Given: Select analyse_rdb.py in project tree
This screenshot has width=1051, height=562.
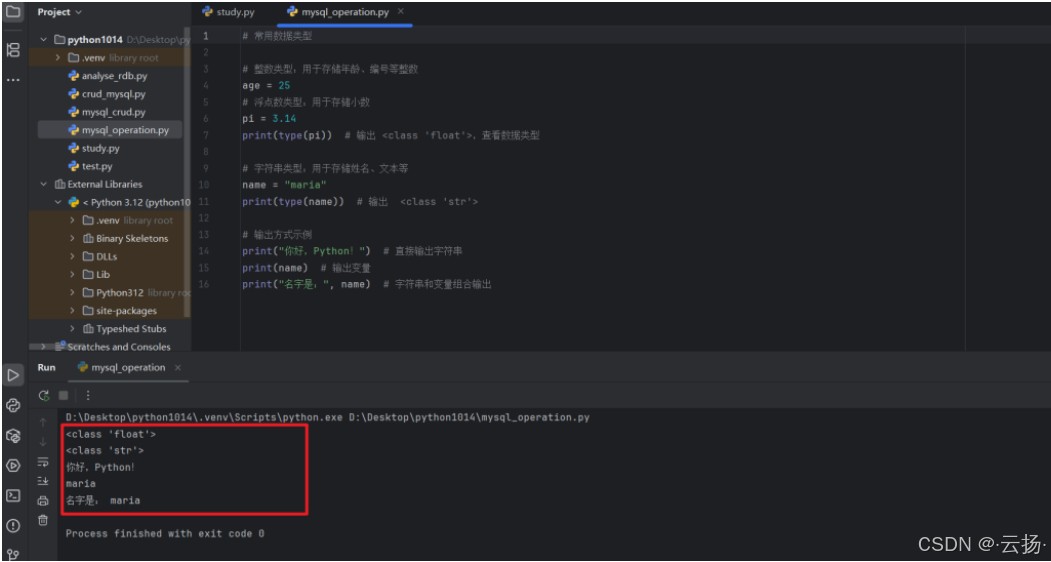Looking at the screenshot, I should click(x=115, y=76).
